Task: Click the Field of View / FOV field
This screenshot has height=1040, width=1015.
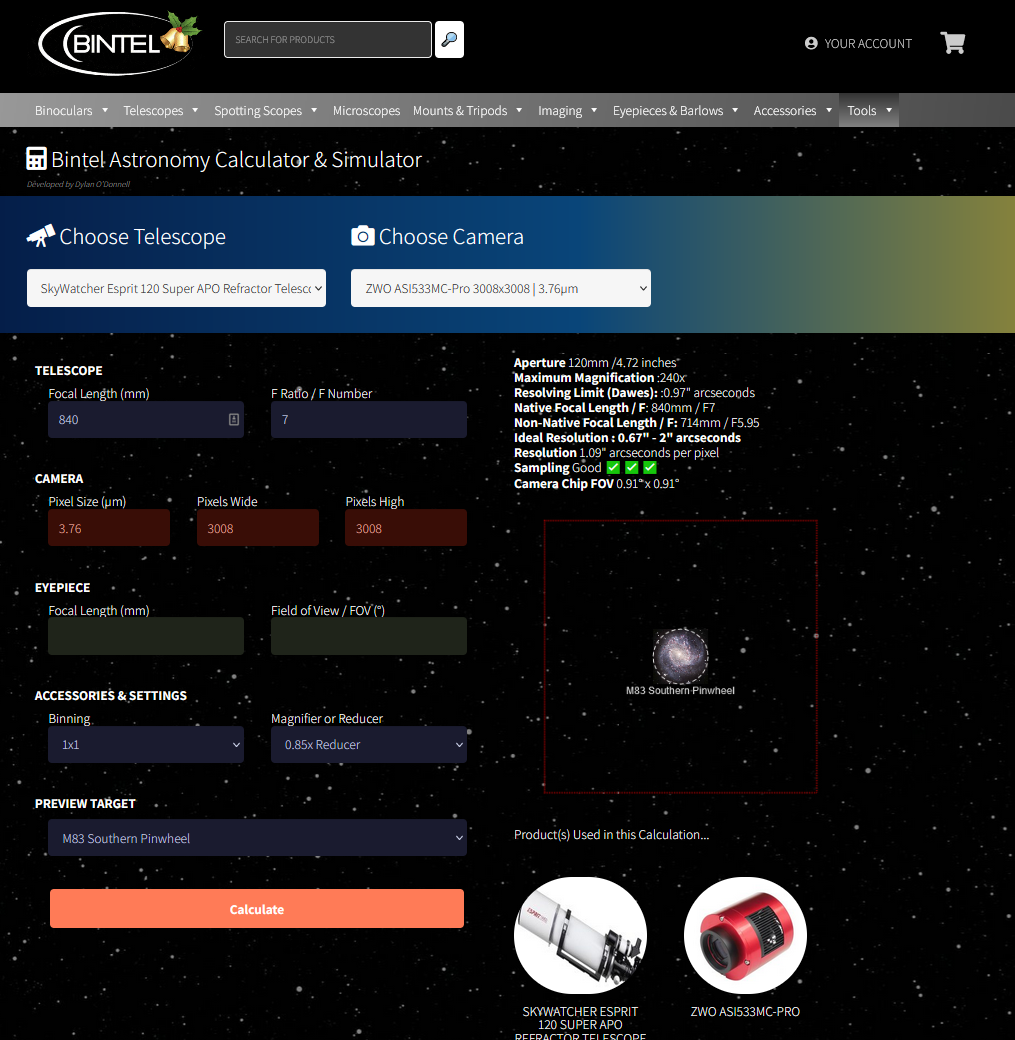Action: tap(369, 636)
